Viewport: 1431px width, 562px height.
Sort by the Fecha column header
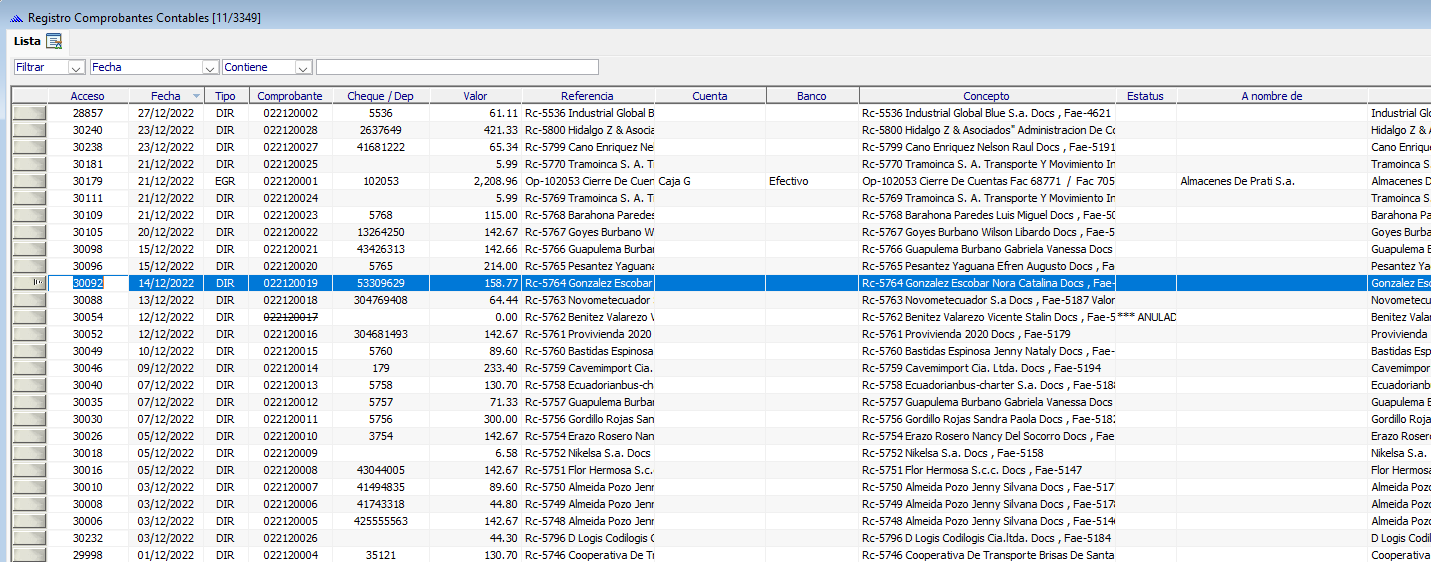pos(166,96)
